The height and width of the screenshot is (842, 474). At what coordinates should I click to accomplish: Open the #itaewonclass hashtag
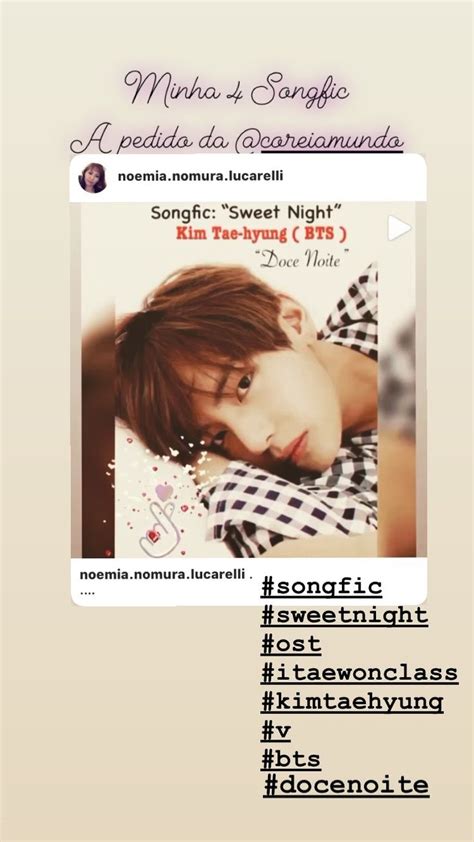pyautogui.click(x=360, y=673)
